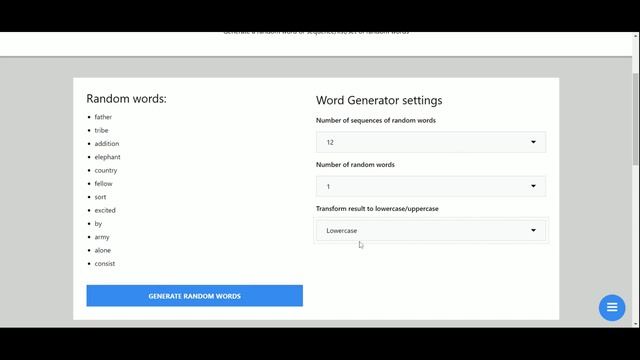
Task: Click the Generate Random Words button
Action: (194, 296)
